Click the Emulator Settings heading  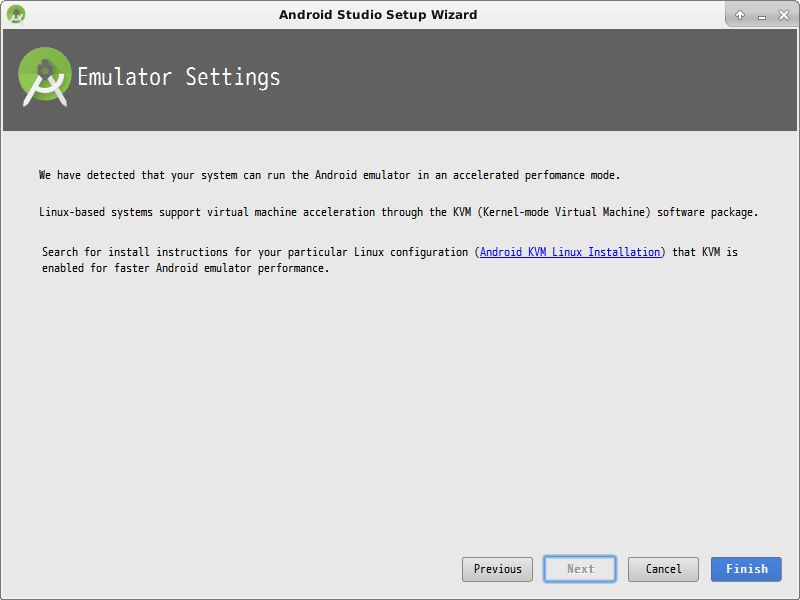[x=179, y=77]
